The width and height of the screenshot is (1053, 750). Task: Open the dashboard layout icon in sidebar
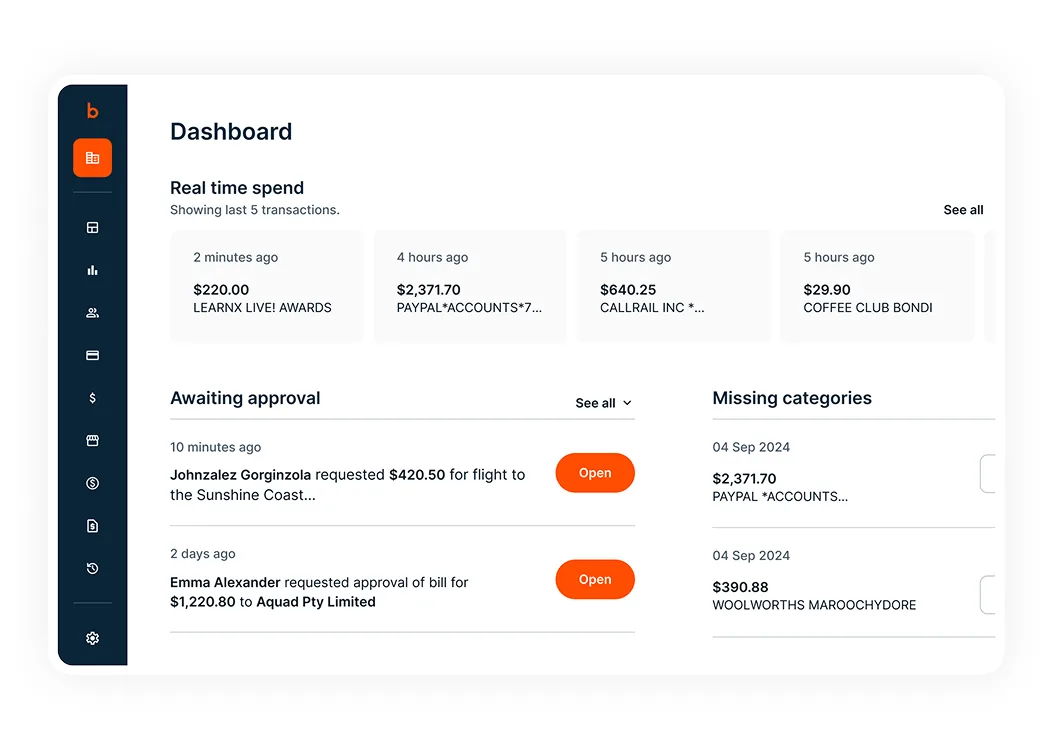coord(92,228)
